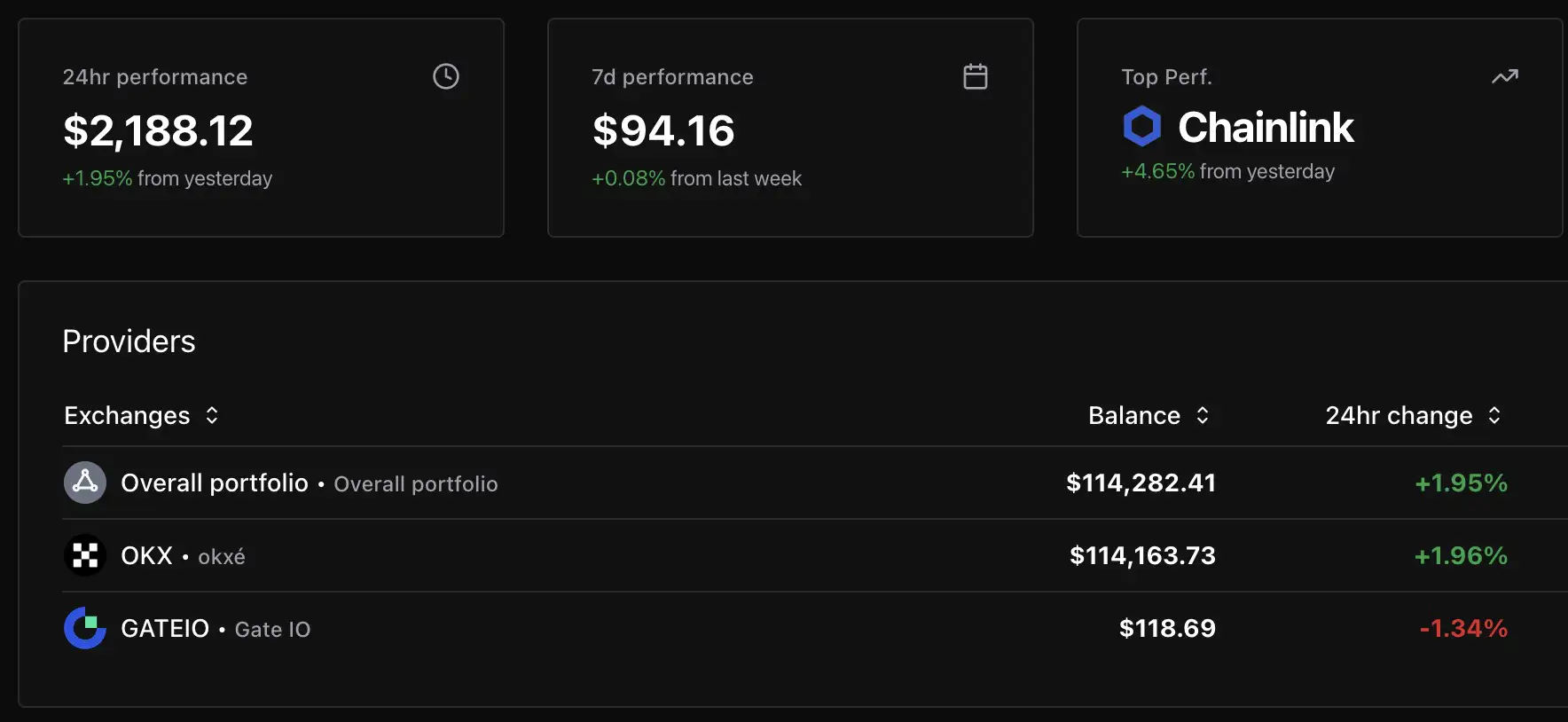Click the Overall portfolio balance value
The height and width of the screenshot is (722, 1568).
click(x=1141, y=483)
